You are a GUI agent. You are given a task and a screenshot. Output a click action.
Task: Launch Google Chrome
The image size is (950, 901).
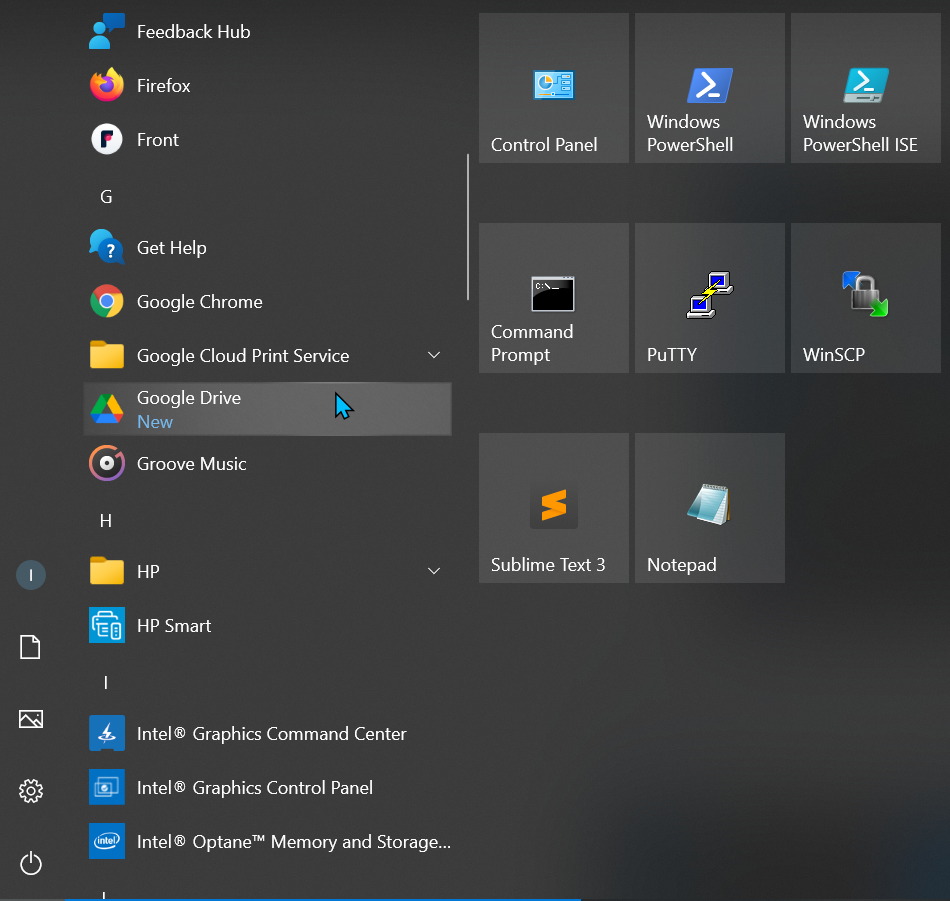(267, 301)
